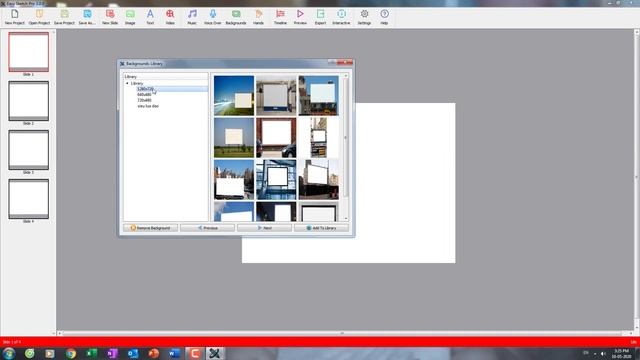Click the Help question mark icon
The image size is (640, 360).
click(x=384, y=17)
